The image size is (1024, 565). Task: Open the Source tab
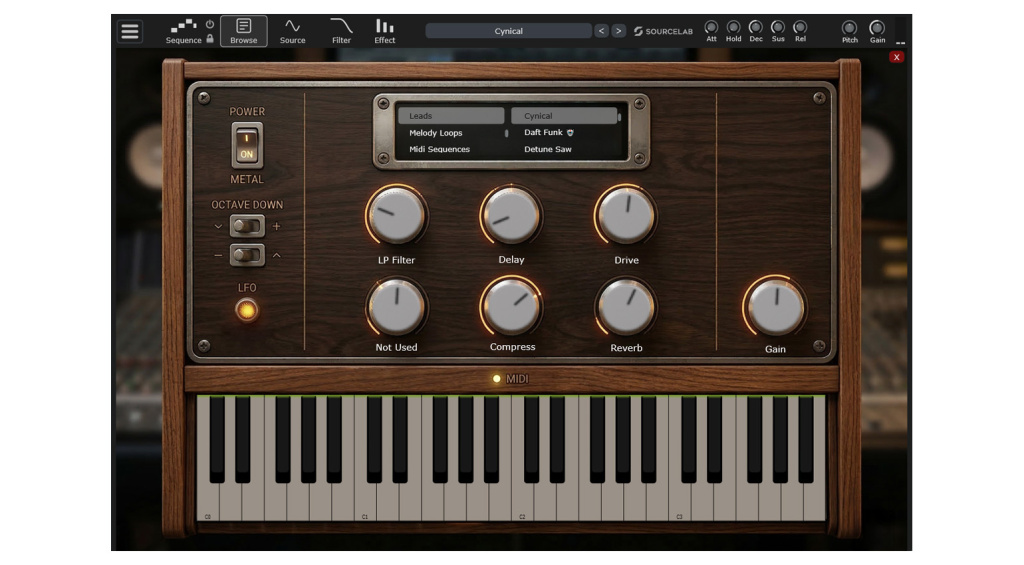[x=293, y=31]
